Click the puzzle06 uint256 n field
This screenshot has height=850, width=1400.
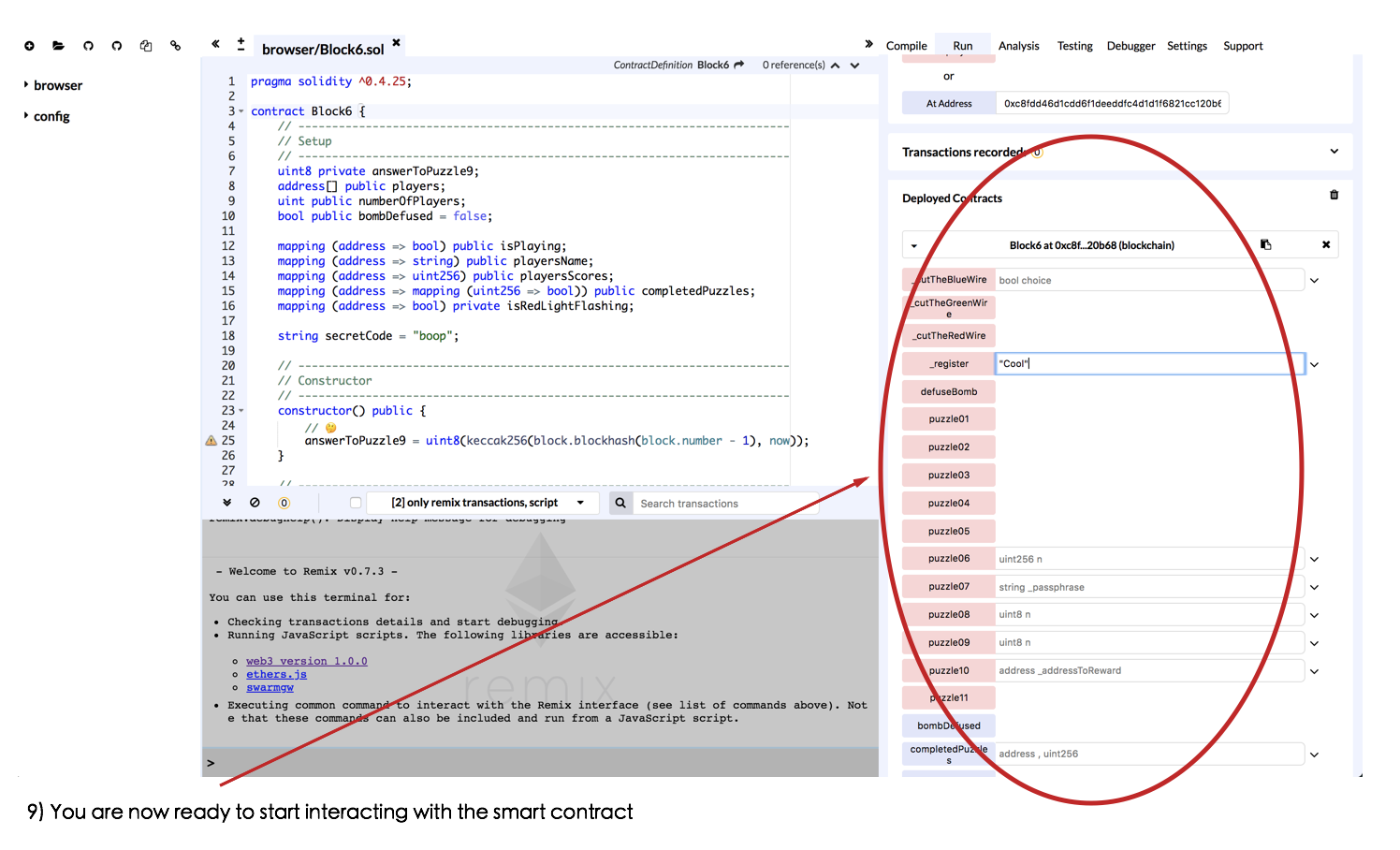1149,559
